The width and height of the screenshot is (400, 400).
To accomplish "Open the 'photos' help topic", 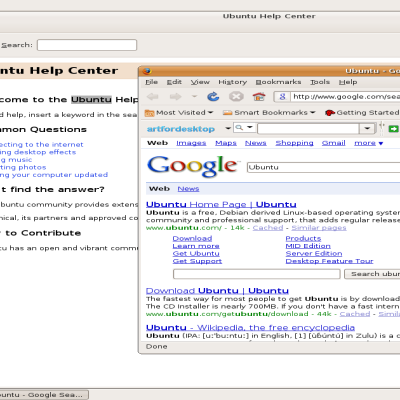I will pos(23,167).
